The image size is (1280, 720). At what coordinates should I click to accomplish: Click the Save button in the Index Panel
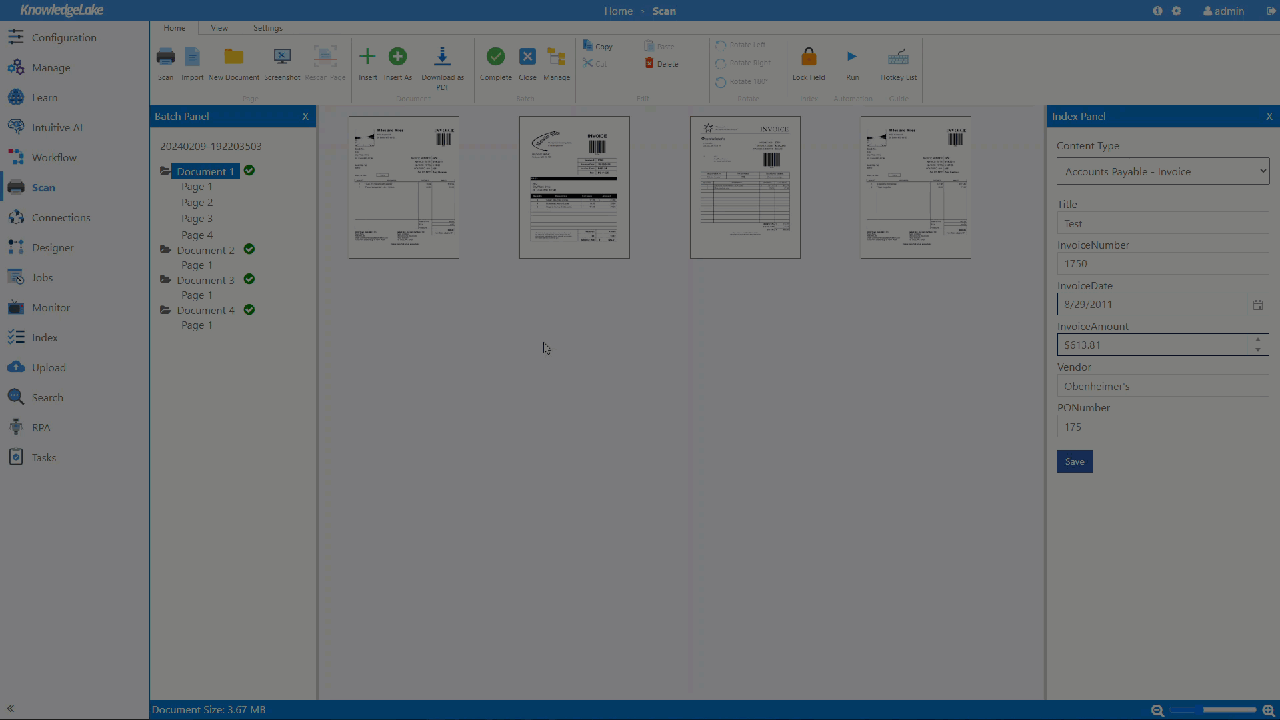click(x=1074, y=461)
